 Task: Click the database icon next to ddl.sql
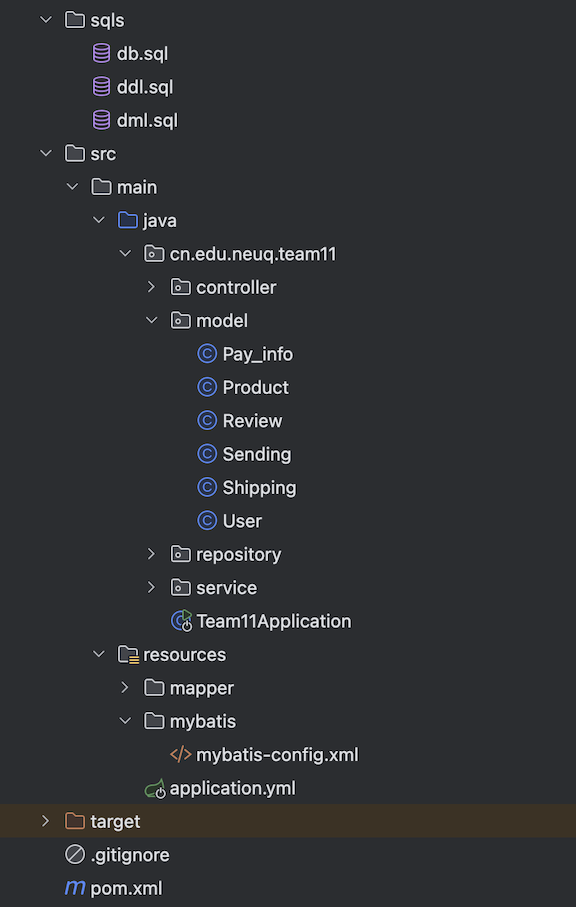tap(101, 87)
